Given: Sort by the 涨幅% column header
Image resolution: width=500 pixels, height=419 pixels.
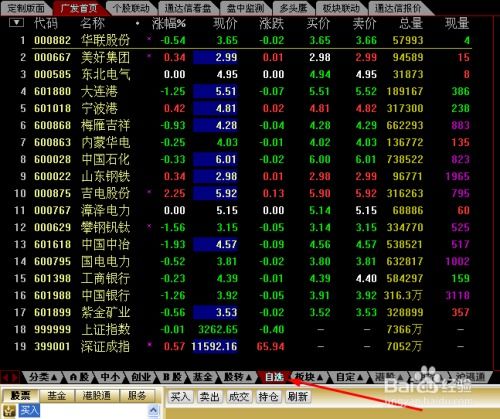Looking at the screenshot, I should click(x=169, y=23).
